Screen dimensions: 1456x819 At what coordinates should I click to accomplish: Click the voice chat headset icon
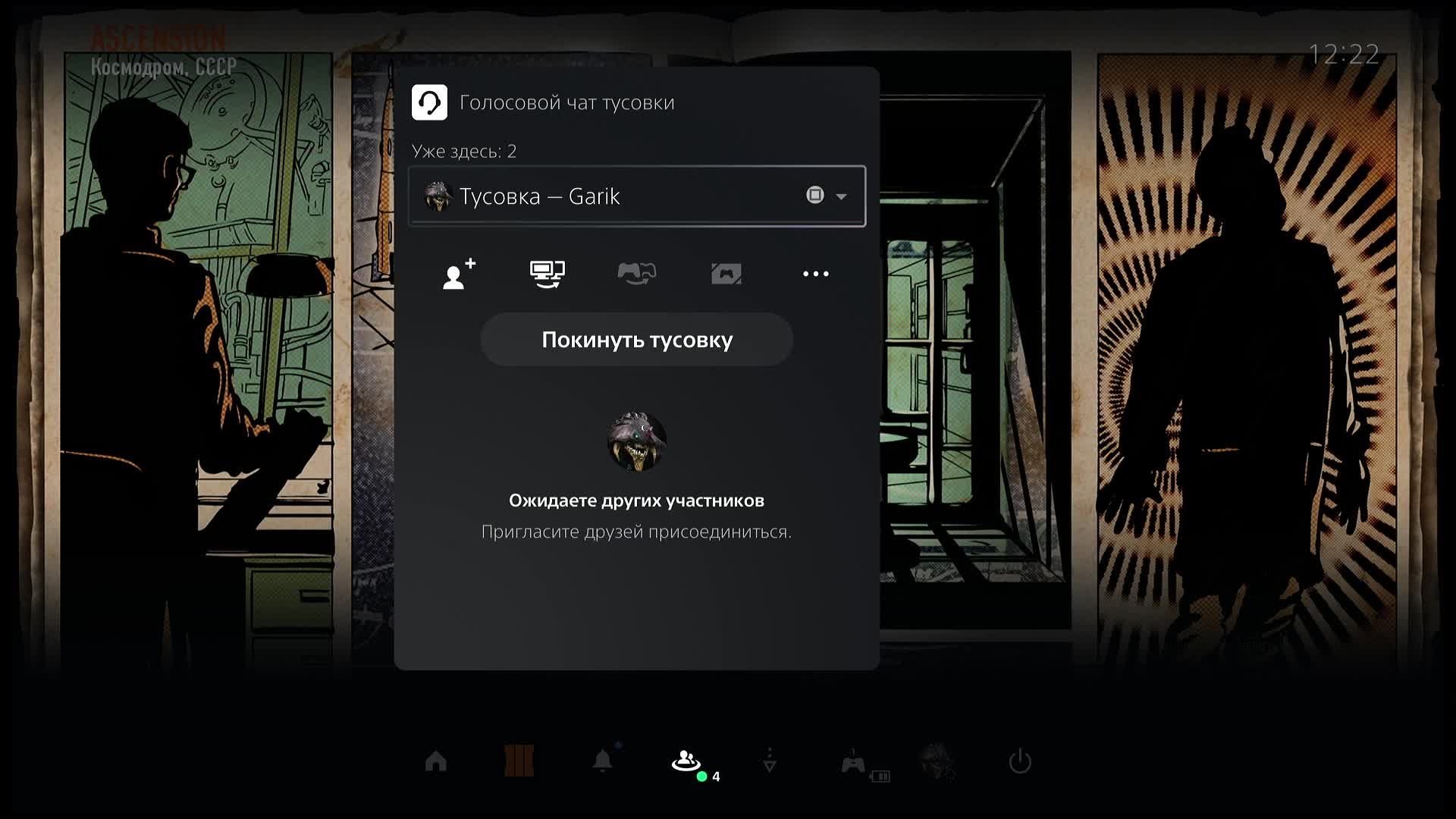coord(429,102)
